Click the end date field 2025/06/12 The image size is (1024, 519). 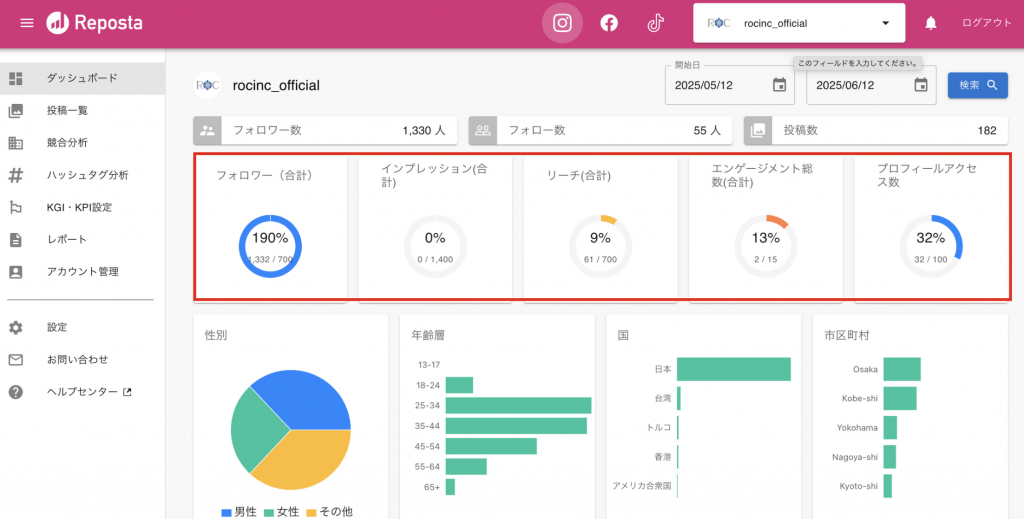pos(871,85)
